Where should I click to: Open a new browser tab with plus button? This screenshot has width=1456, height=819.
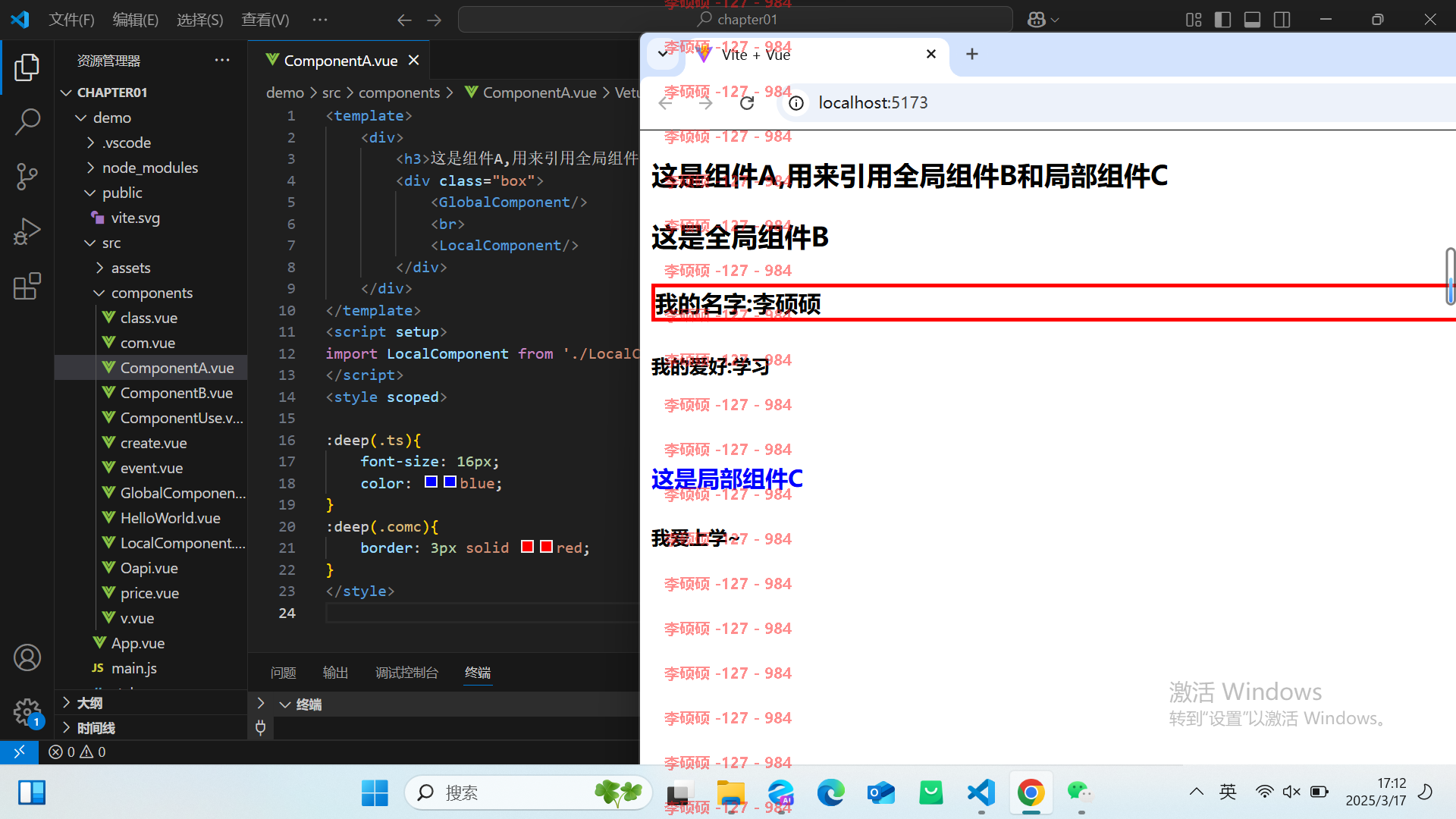(972, 54)
